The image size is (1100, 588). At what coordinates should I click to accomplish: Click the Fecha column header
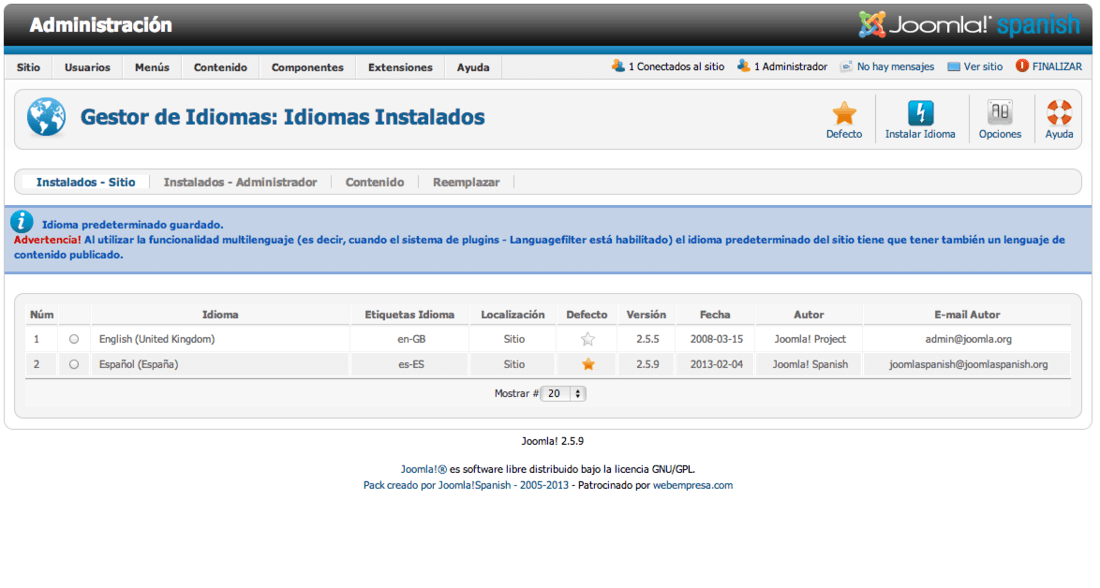point(715,314)
